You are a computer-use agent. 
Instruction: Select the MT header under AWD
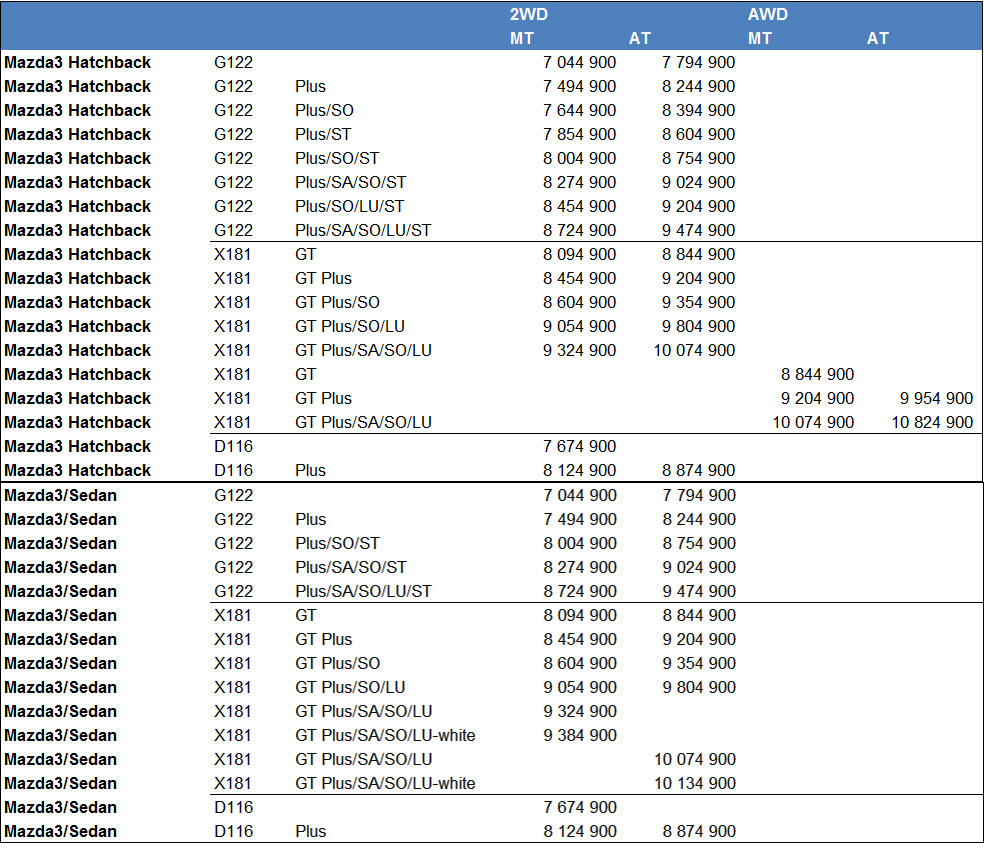[x=759, y=38]
